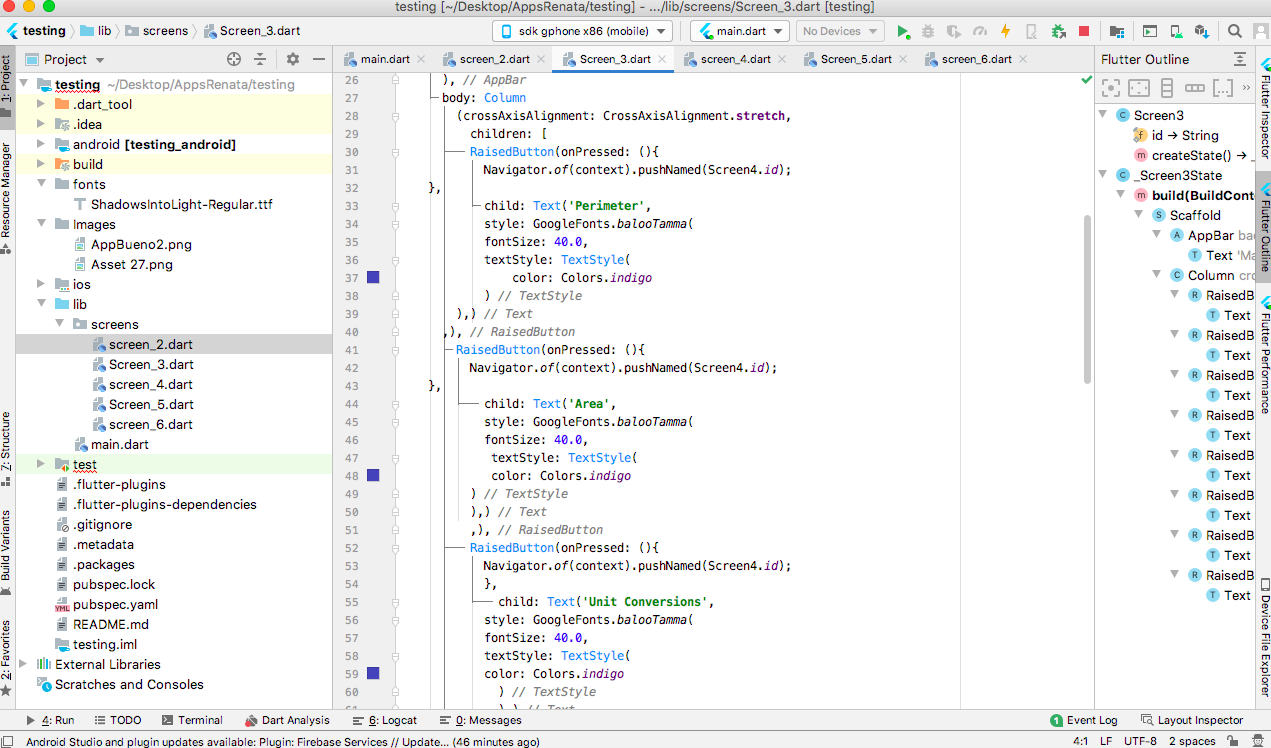Open the Flutter Inspector side tab
This screenshot has width=1271, height=748.
[x=1264, y=109]
